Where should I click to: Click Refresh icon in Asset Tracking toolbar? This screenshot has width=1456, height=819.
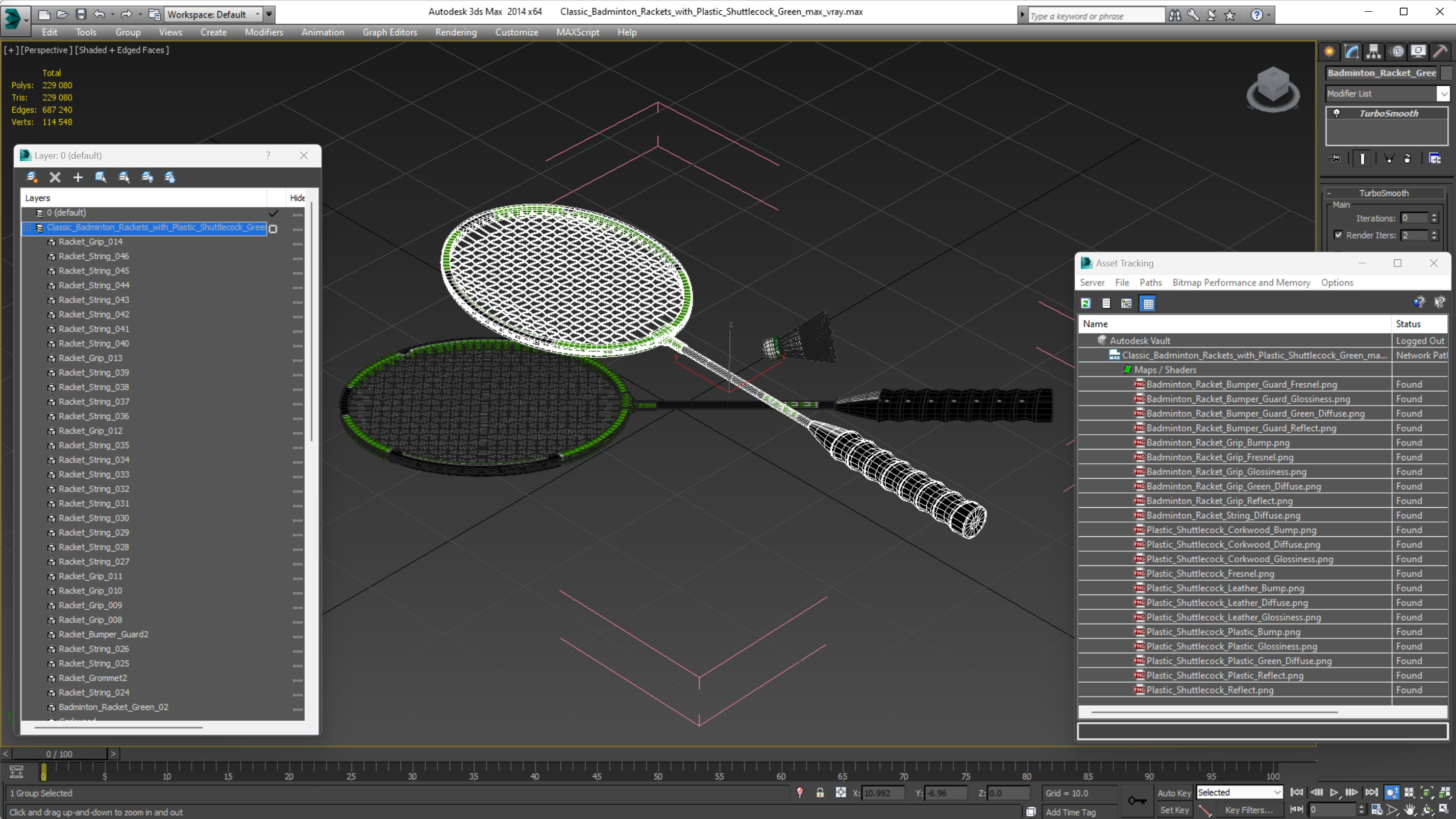pos(1085,304)
